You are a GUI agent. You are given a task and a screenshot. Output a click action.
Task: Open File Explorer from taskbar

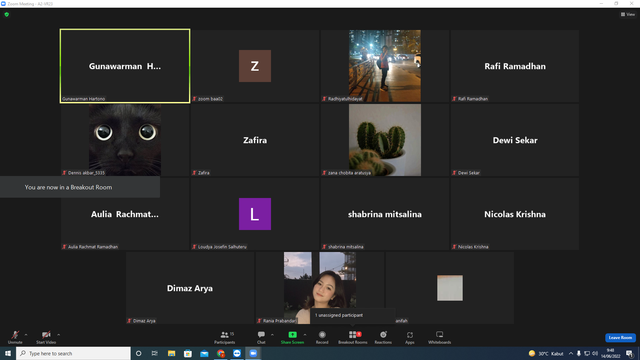coord(171,353)
